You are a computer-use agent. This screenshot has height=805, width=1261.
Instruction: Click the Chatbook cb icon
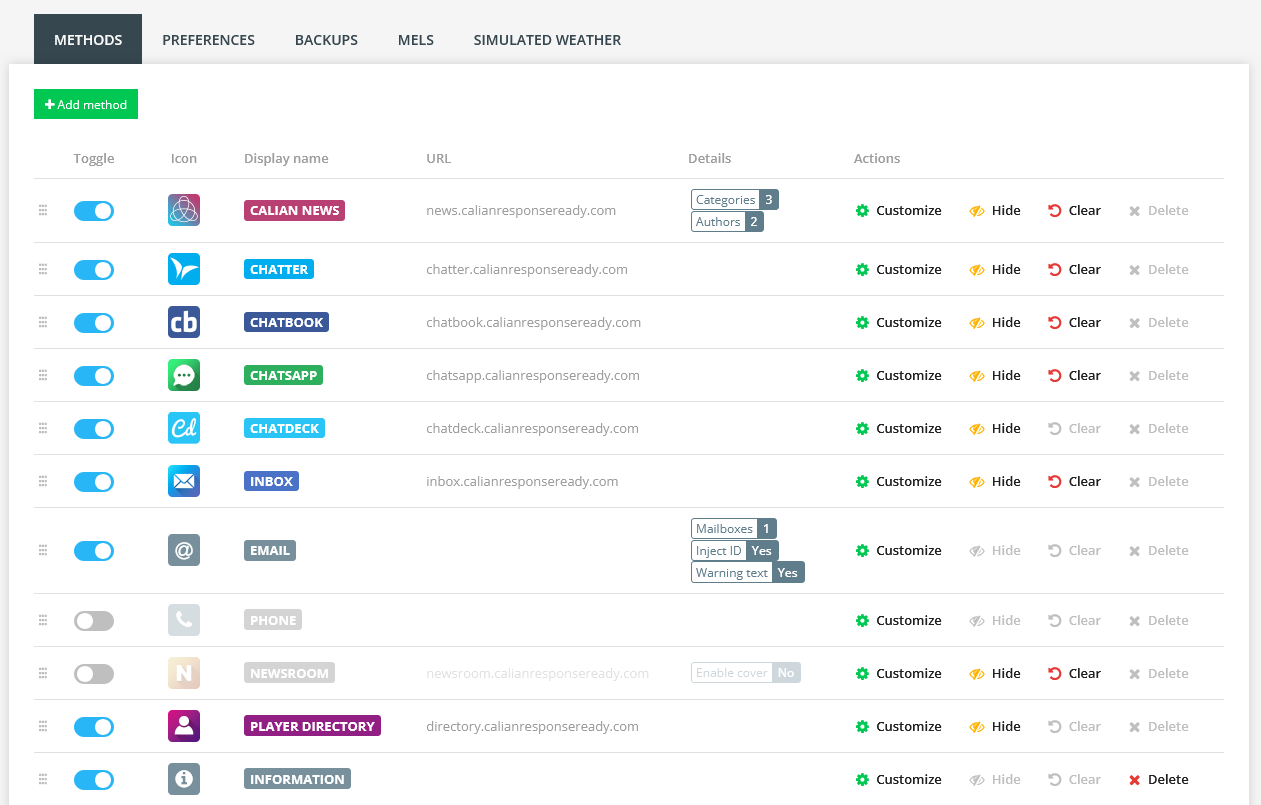coord(184,322)
